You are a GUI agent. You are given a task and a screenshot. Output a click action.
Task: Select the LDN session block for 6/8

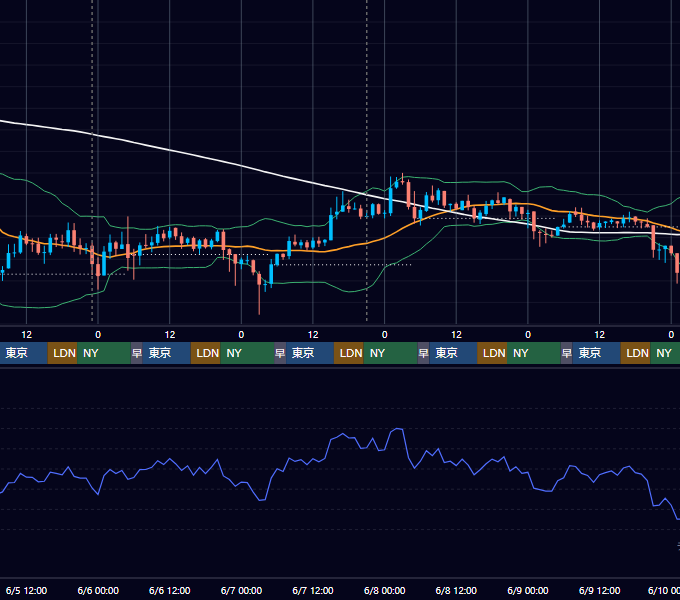[x=492, y=353]
